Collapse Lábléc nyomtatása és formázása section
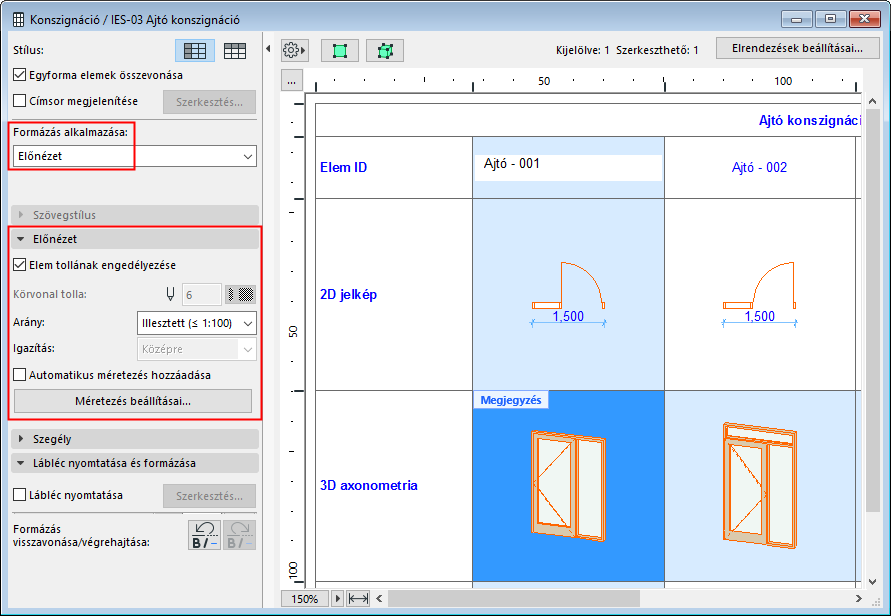 point(135,463)
